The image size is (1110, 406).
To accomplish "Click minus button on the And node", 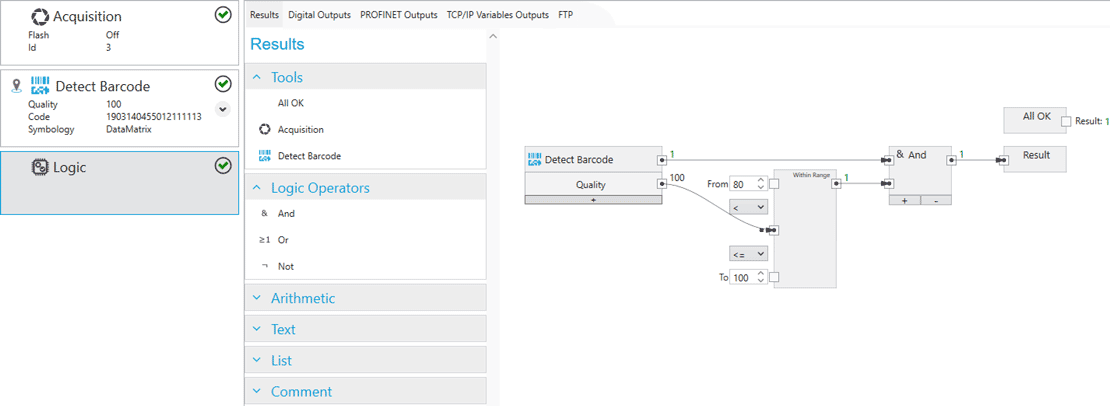I will pos(935,200).
